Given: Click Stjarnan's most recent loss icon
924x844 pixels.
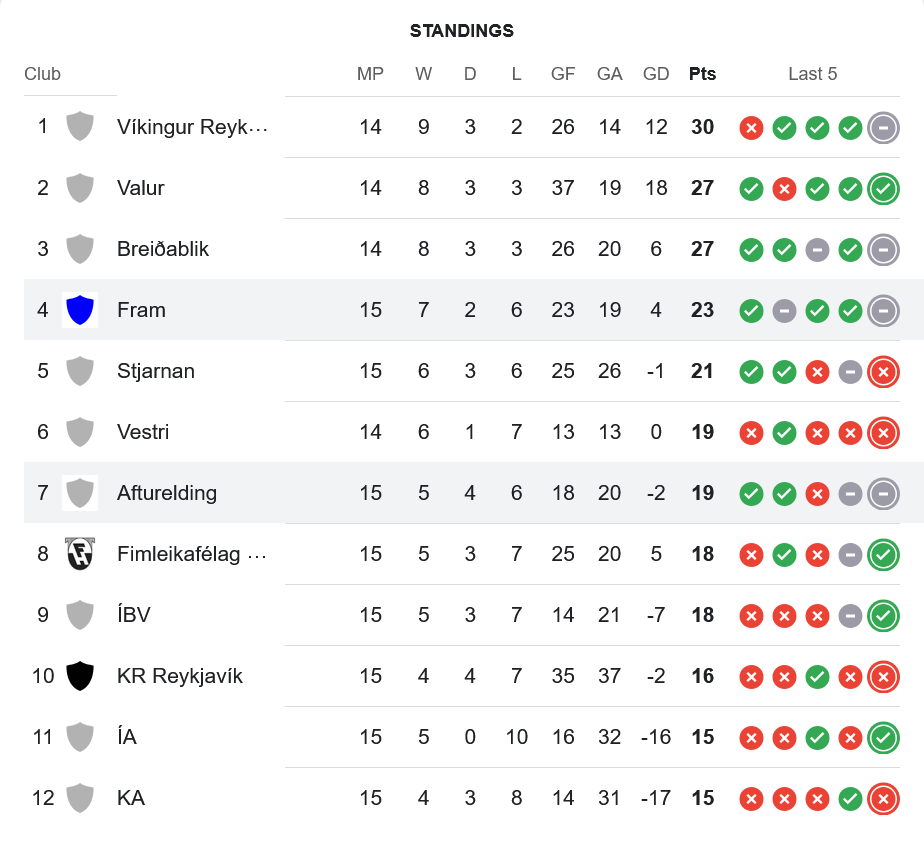Looking at the screenshot, I should pos(882,371).
